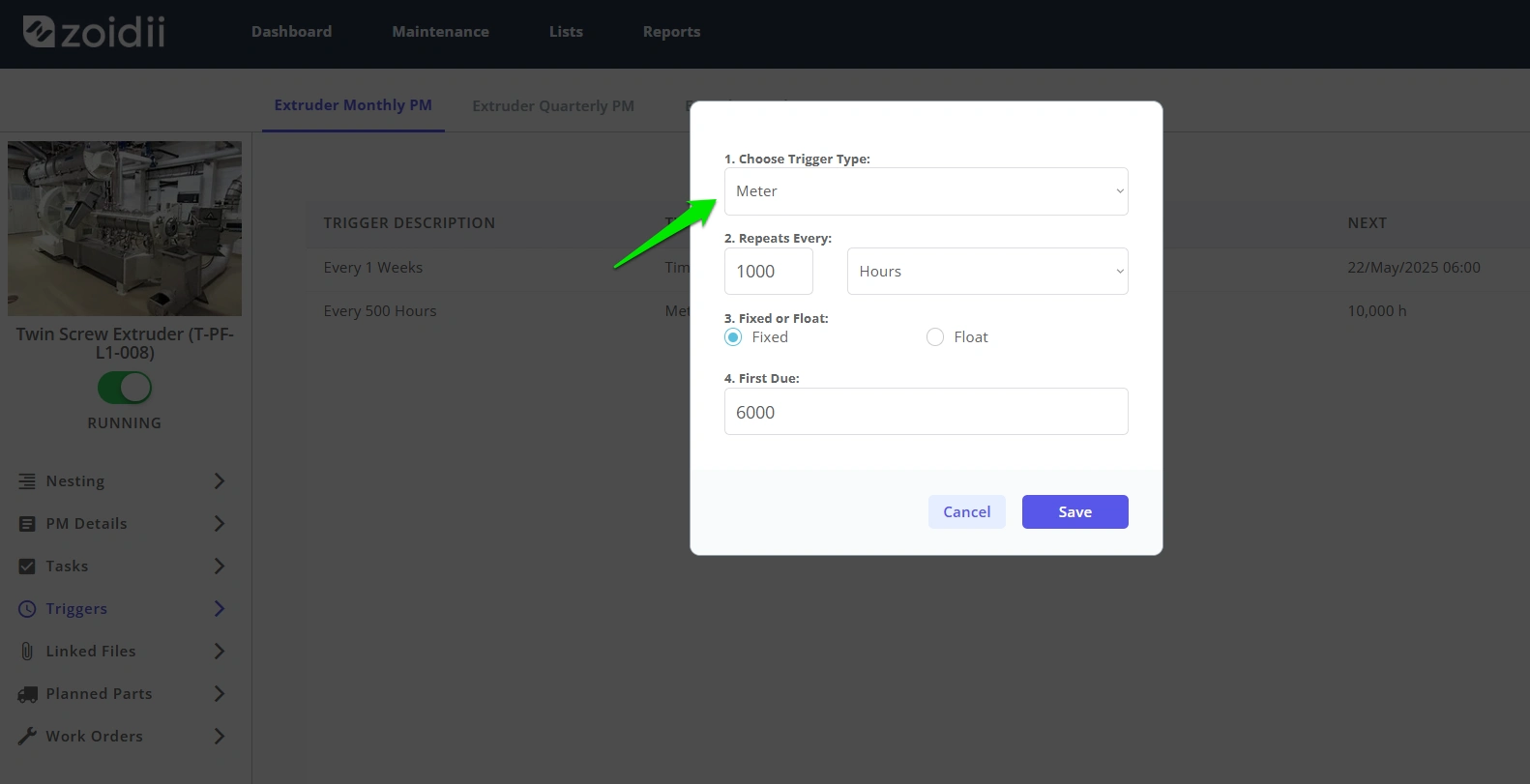This screenshot has height=784, width=1530.
Task: Switch to Extruder Quarterly PM tab
Action: (x=553, y=106)
